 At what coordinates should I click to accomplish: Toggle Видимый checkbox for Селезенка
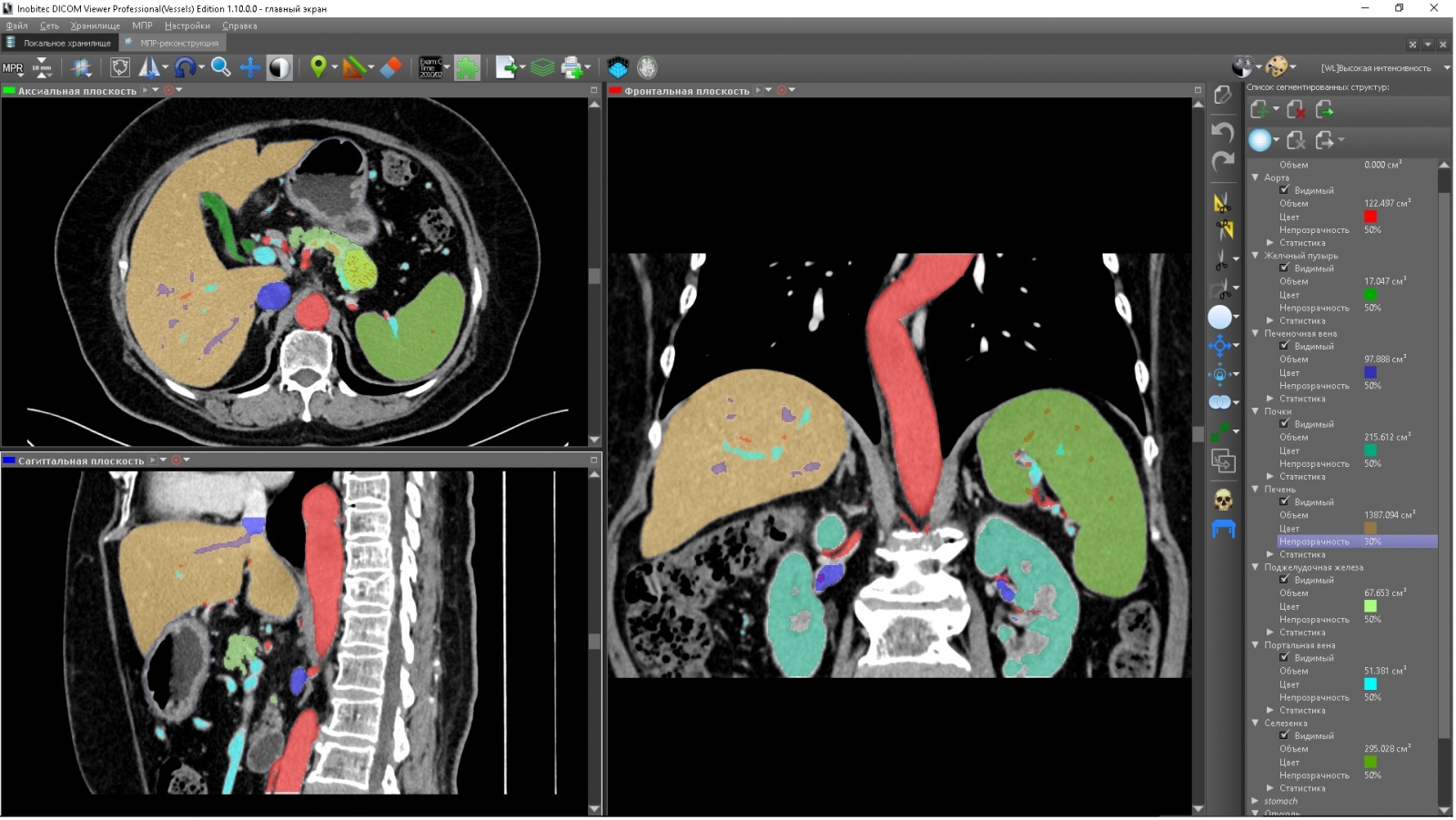pyautogui.click(x=1284, y=735)
